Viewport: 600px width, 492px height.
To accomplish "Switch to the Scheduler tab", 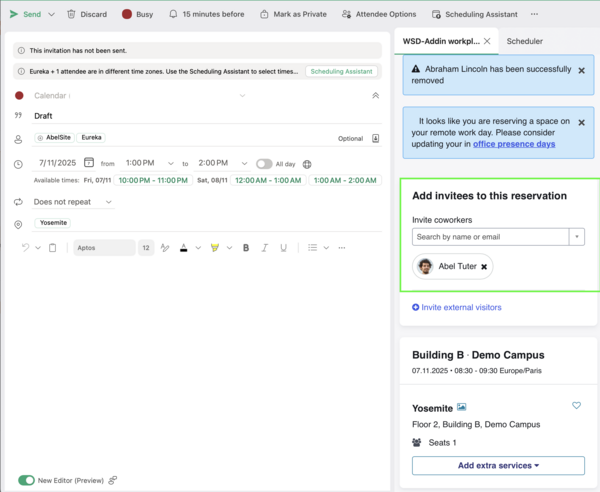I will tap(525, 41).
